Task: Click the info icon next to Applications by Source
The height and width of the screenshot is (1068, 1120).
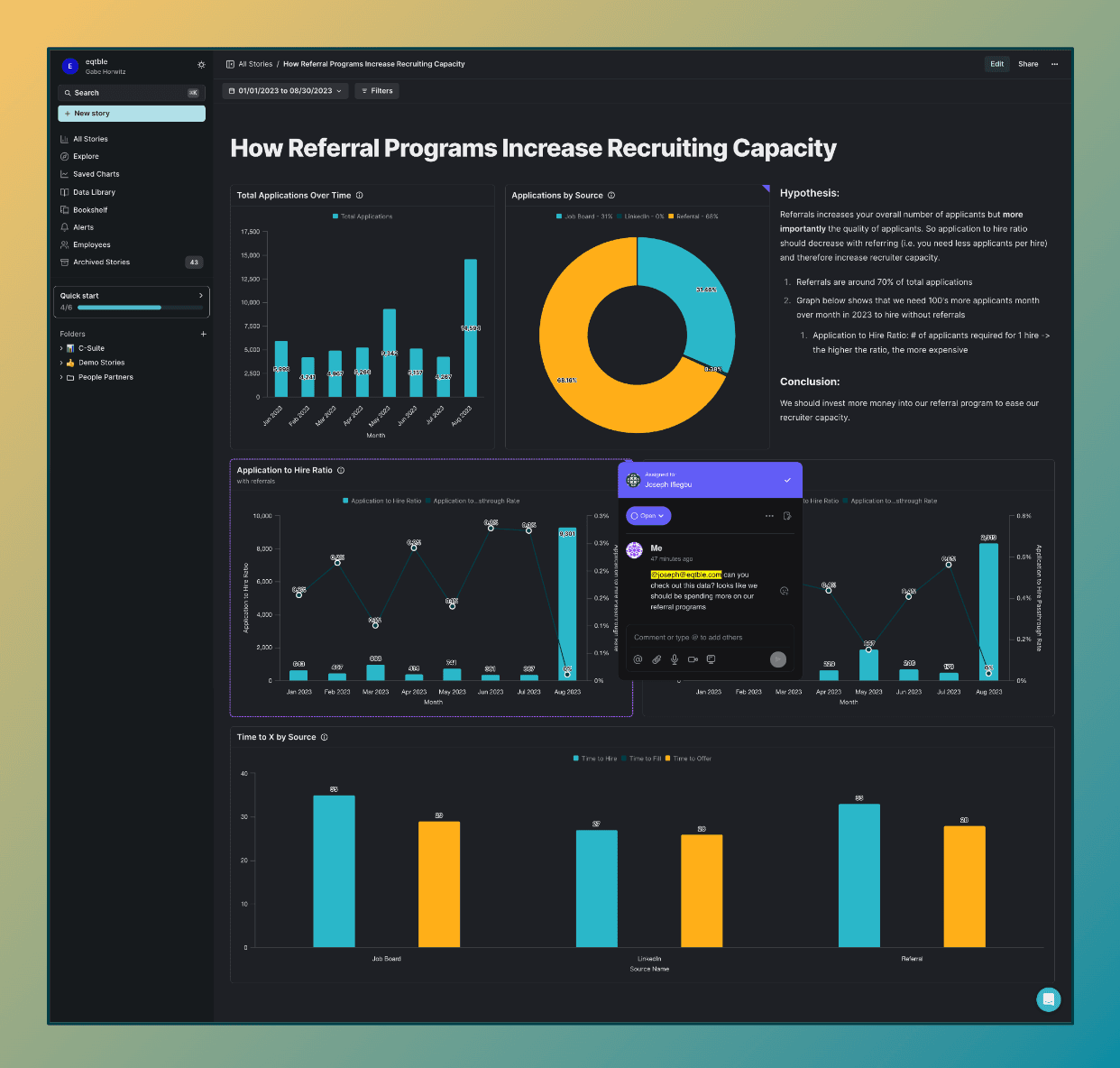Action: [x=611, y=196]
